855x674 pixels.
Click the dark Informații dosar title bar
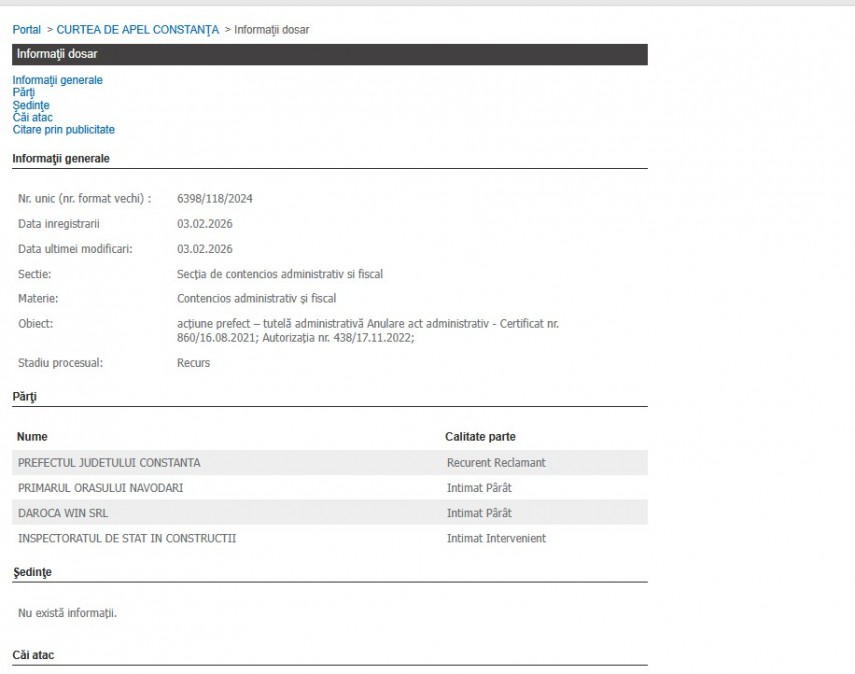pos(329,54)
